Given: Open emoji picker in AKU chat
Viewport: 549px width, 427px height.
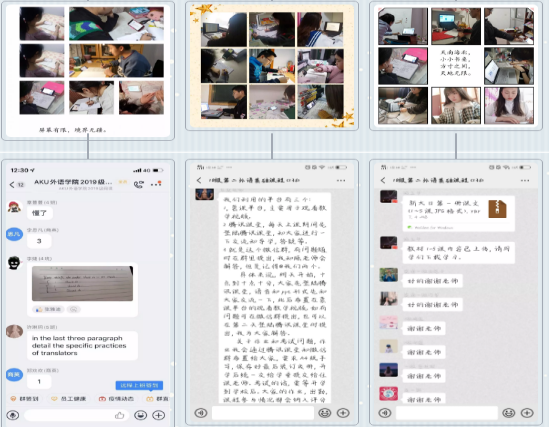Looking at the screenshot, I should point(140,415).
